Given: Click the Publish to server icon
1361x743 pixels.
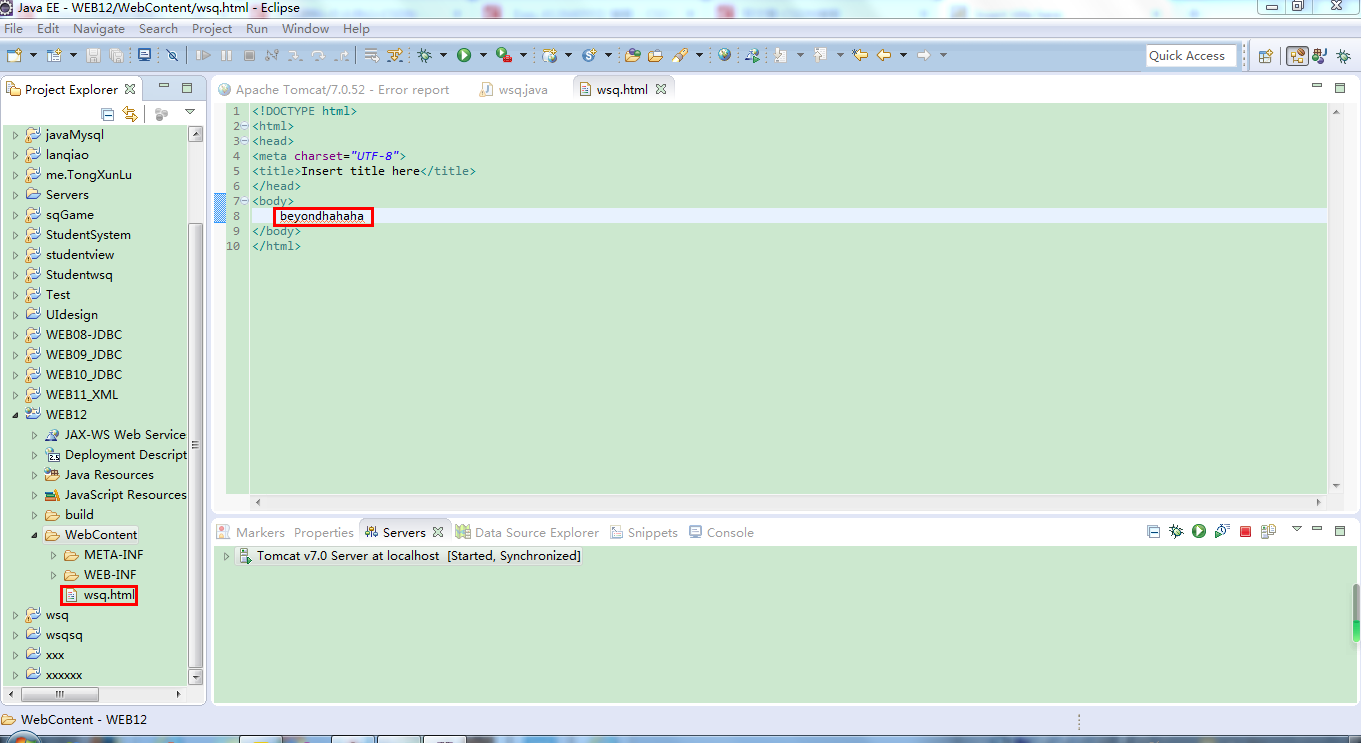Looking at the screenshot, I should pos(1268,532).
